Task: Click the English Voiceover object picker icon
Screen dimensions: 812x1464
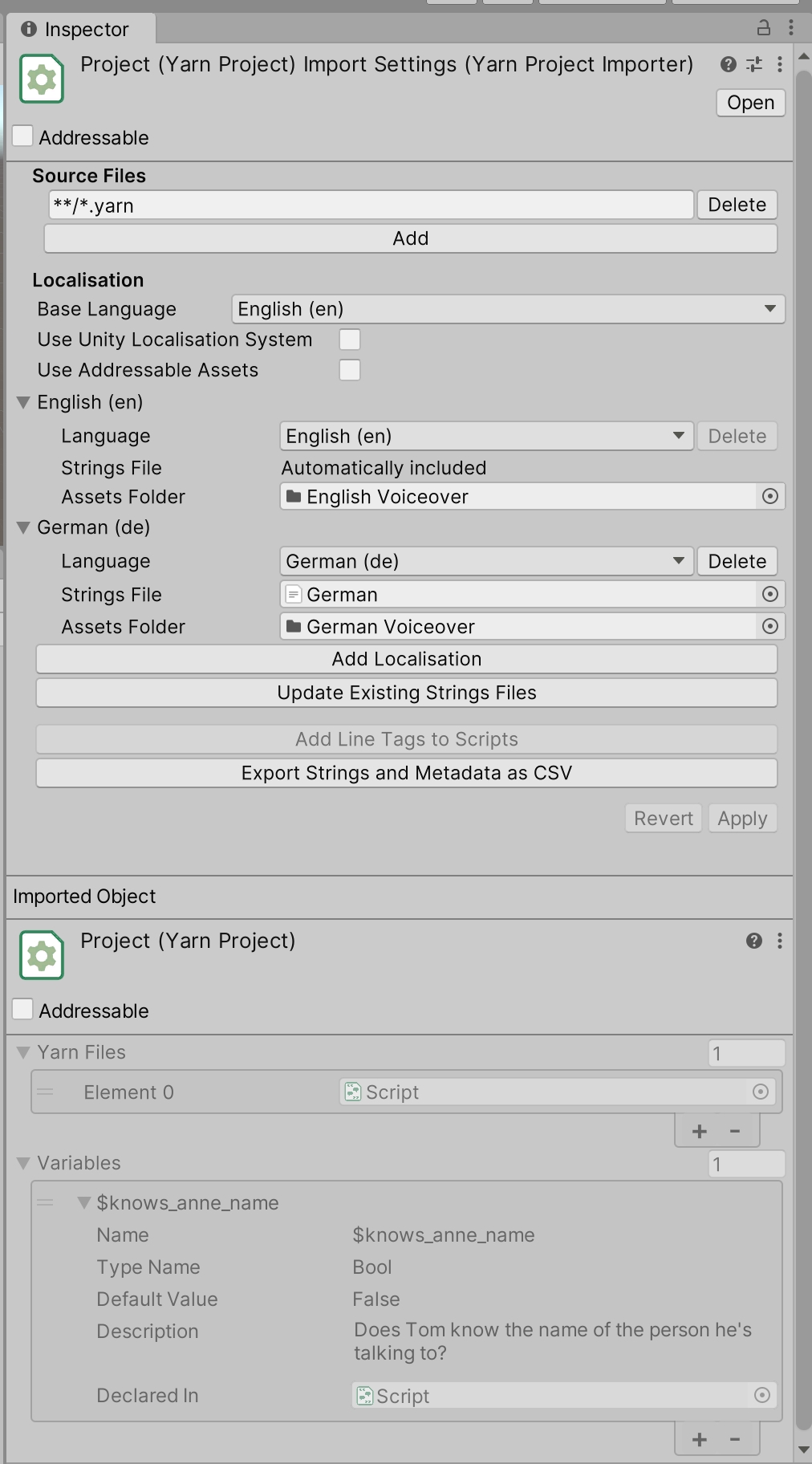Action: pyautogui.click(x=770, y=497)
